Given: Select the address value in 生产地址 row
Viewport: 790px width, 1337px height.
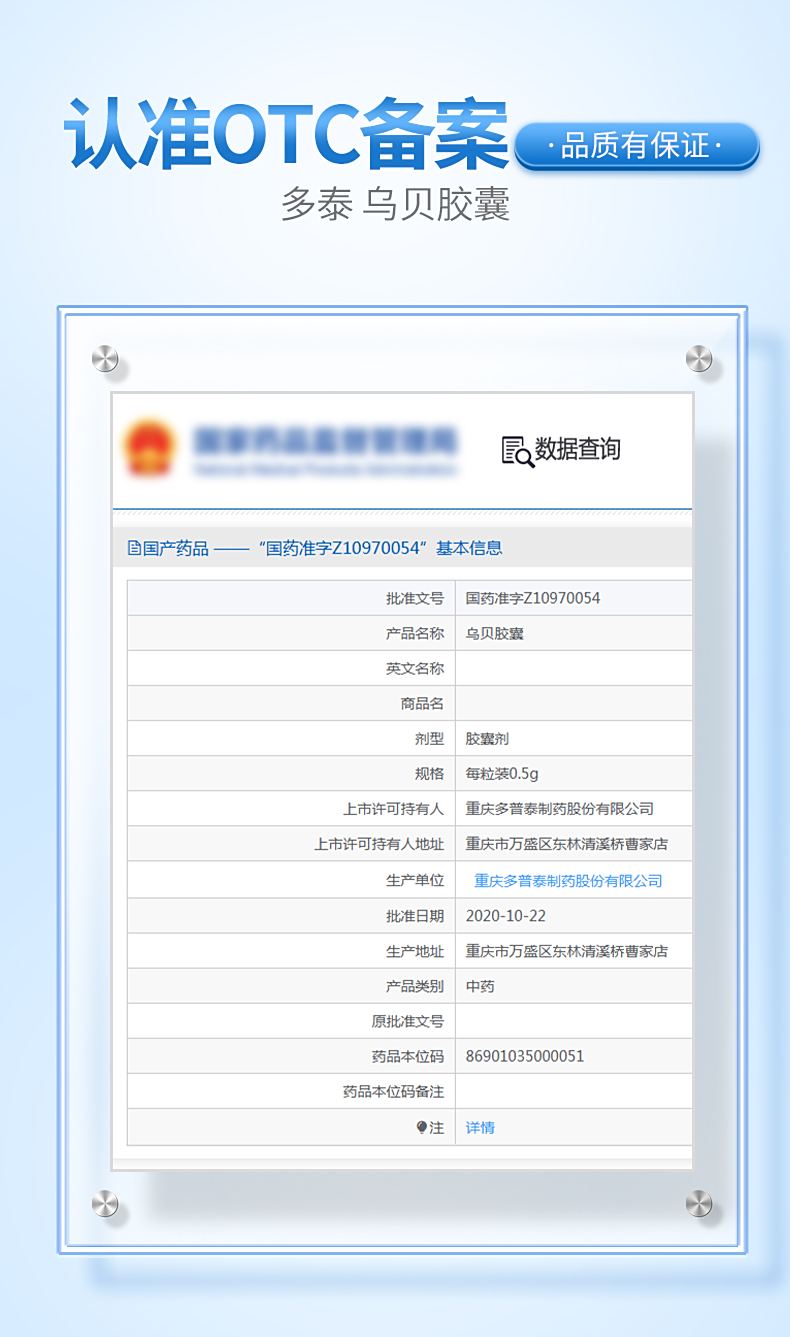Looking at the screenshot, I should click(567, 951).
